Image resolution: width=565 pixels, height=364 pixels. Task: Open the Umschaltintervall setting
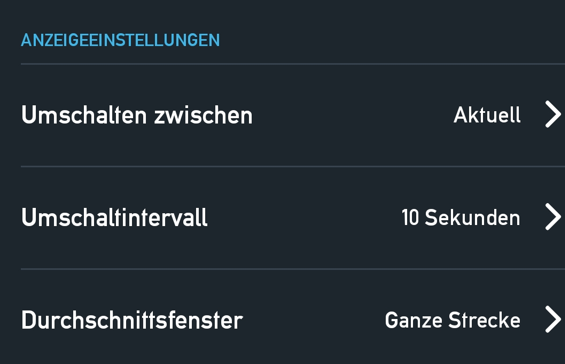(293, 217)
